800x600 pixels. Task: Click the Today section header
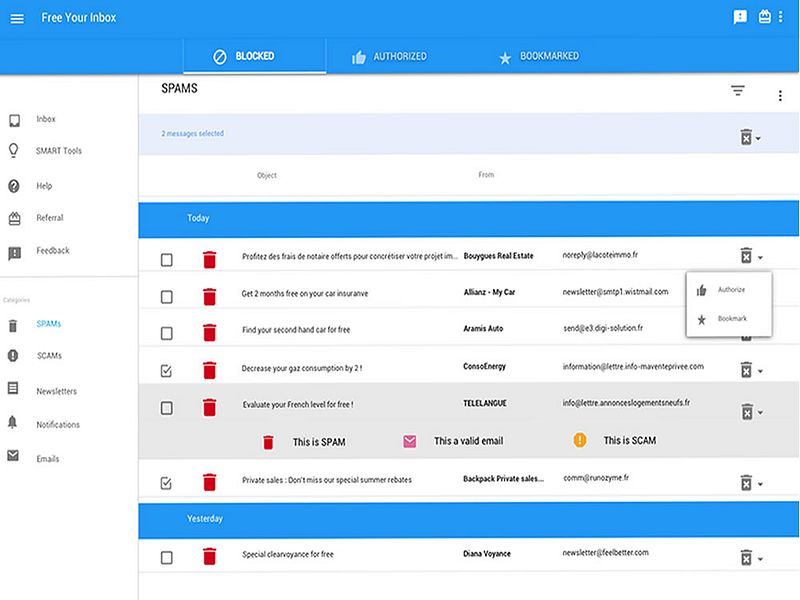(x=468, y=219)
